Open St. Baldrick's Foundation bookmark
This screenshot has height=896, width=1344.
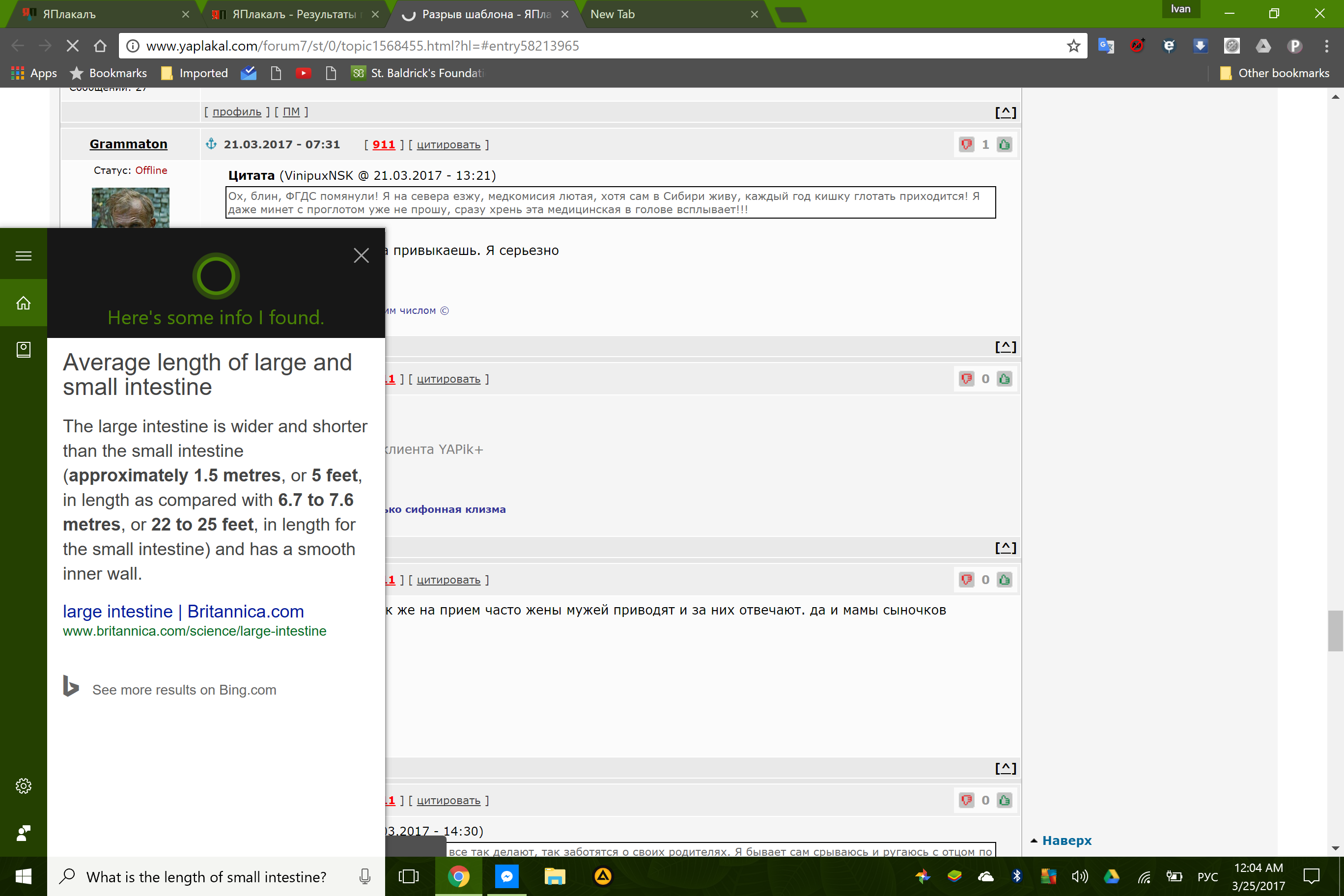coord(418,73)
